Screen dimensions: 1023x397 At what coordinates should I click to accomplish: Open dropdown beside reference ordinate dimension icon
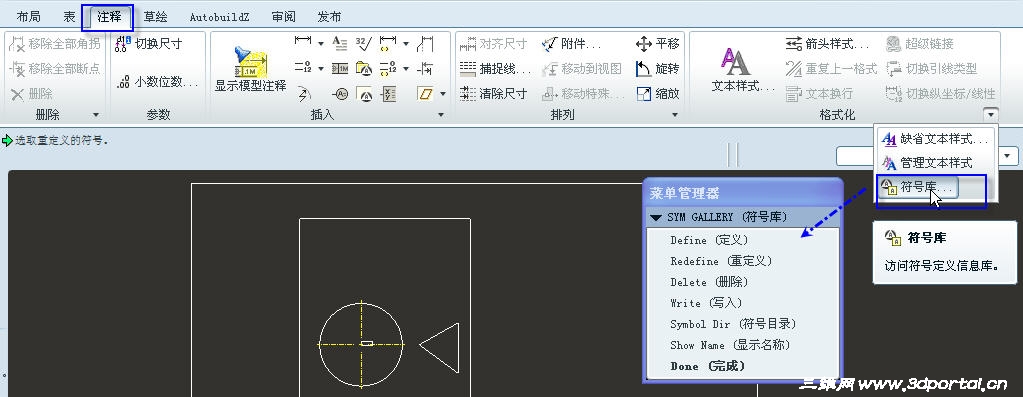click(406, 68)
